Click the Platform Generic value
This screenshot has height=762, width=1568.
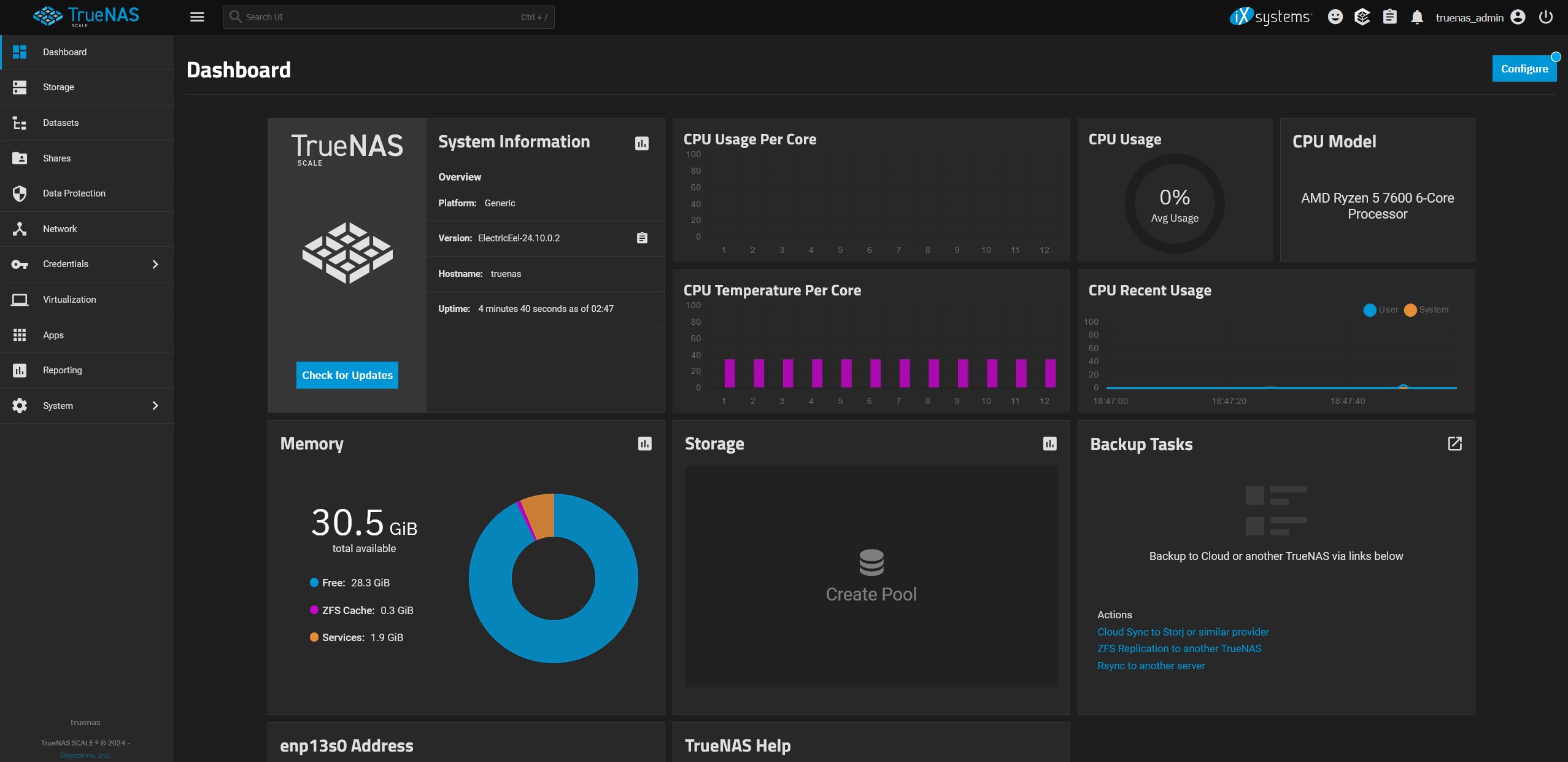[x=500, y=203]
